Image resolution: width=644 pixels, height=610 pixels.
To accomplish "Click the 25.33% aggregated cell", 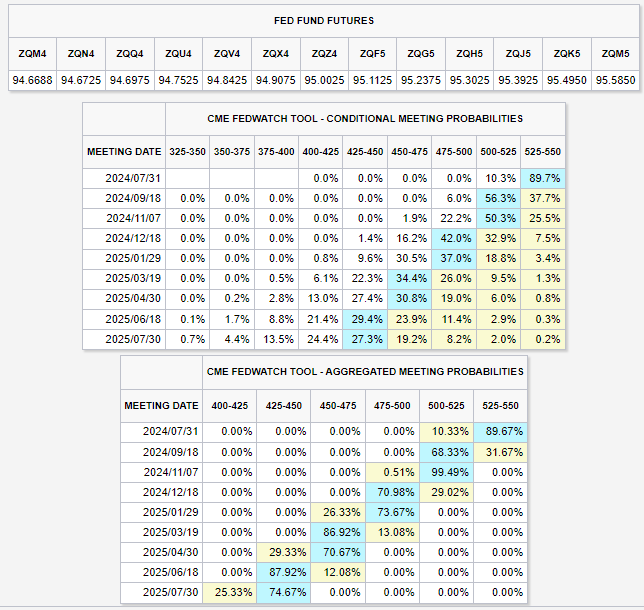I will click(230, 592).
